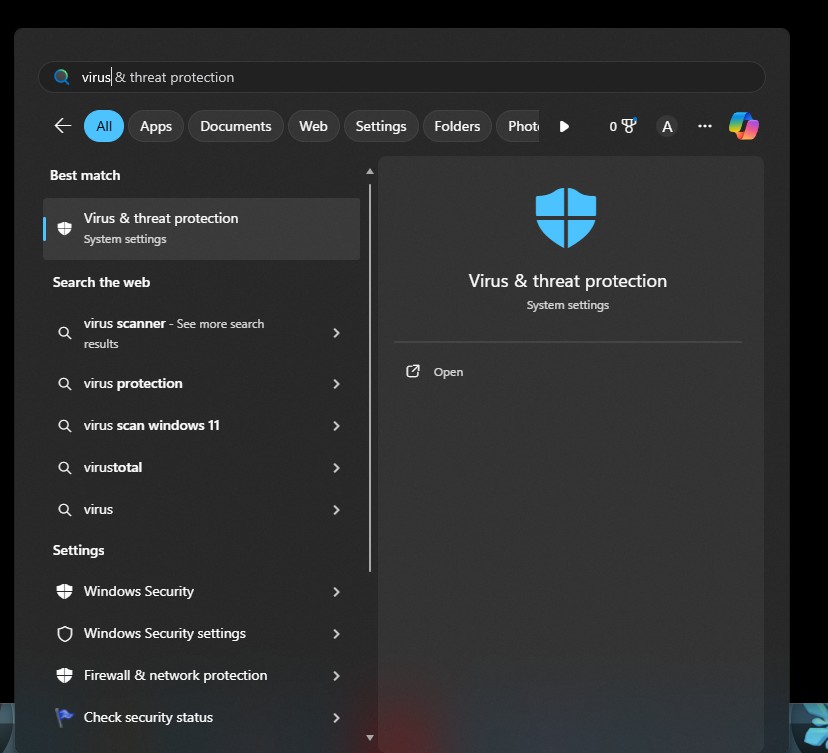Click the large blue shield icon
Viewport: 828px width, 753px height.
click(x=566, y=217)
